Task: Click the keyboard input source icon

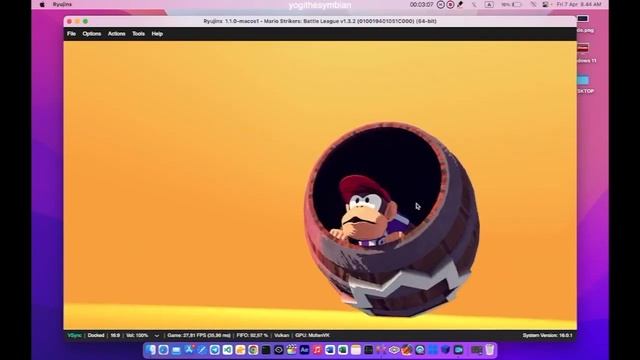Action: 489,4
